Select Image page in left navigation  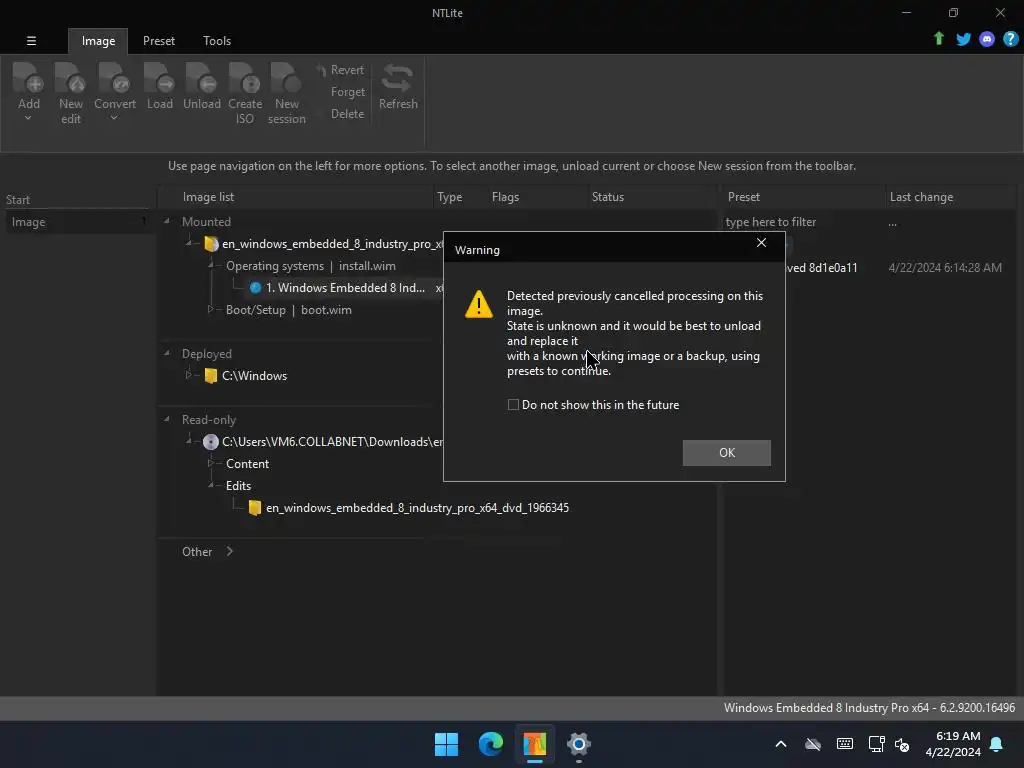[78, 222]
